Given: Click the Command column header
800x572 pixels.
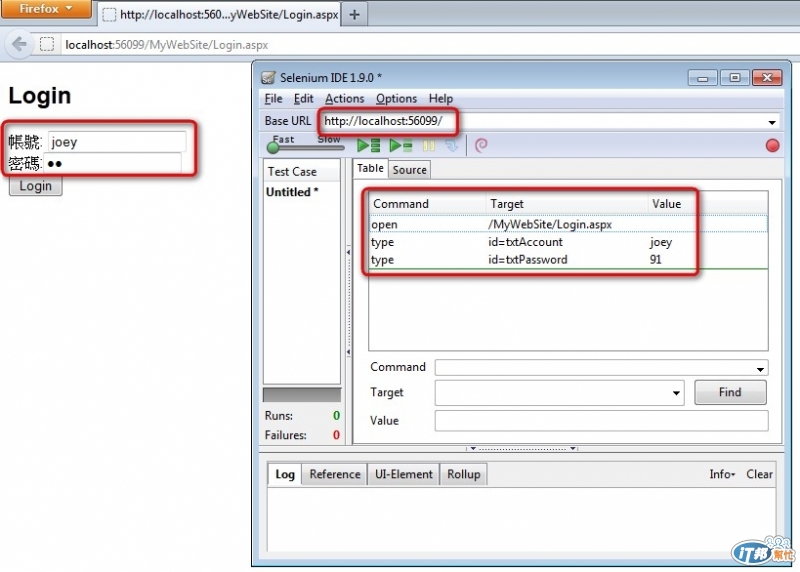Looking at the screenshot, I should [x=427, y=204].
